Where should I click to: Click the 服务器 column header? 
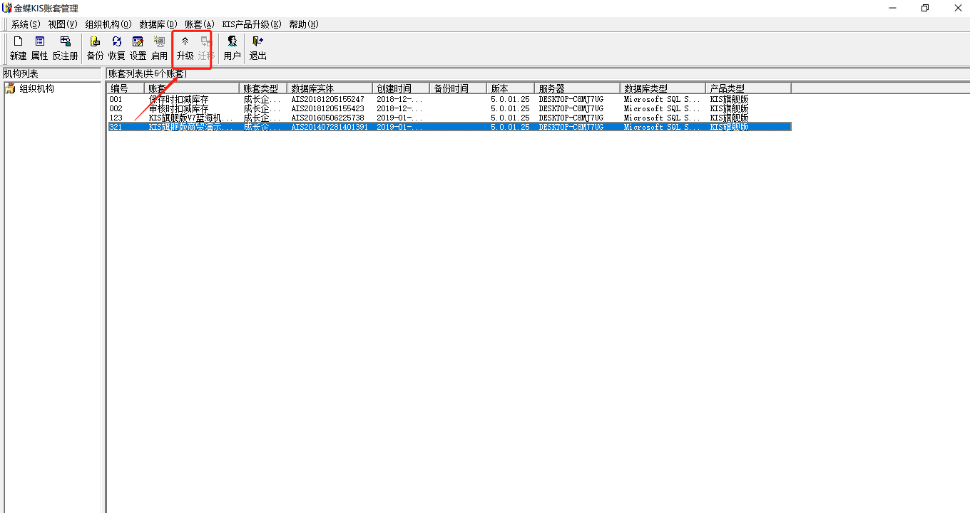577,89
